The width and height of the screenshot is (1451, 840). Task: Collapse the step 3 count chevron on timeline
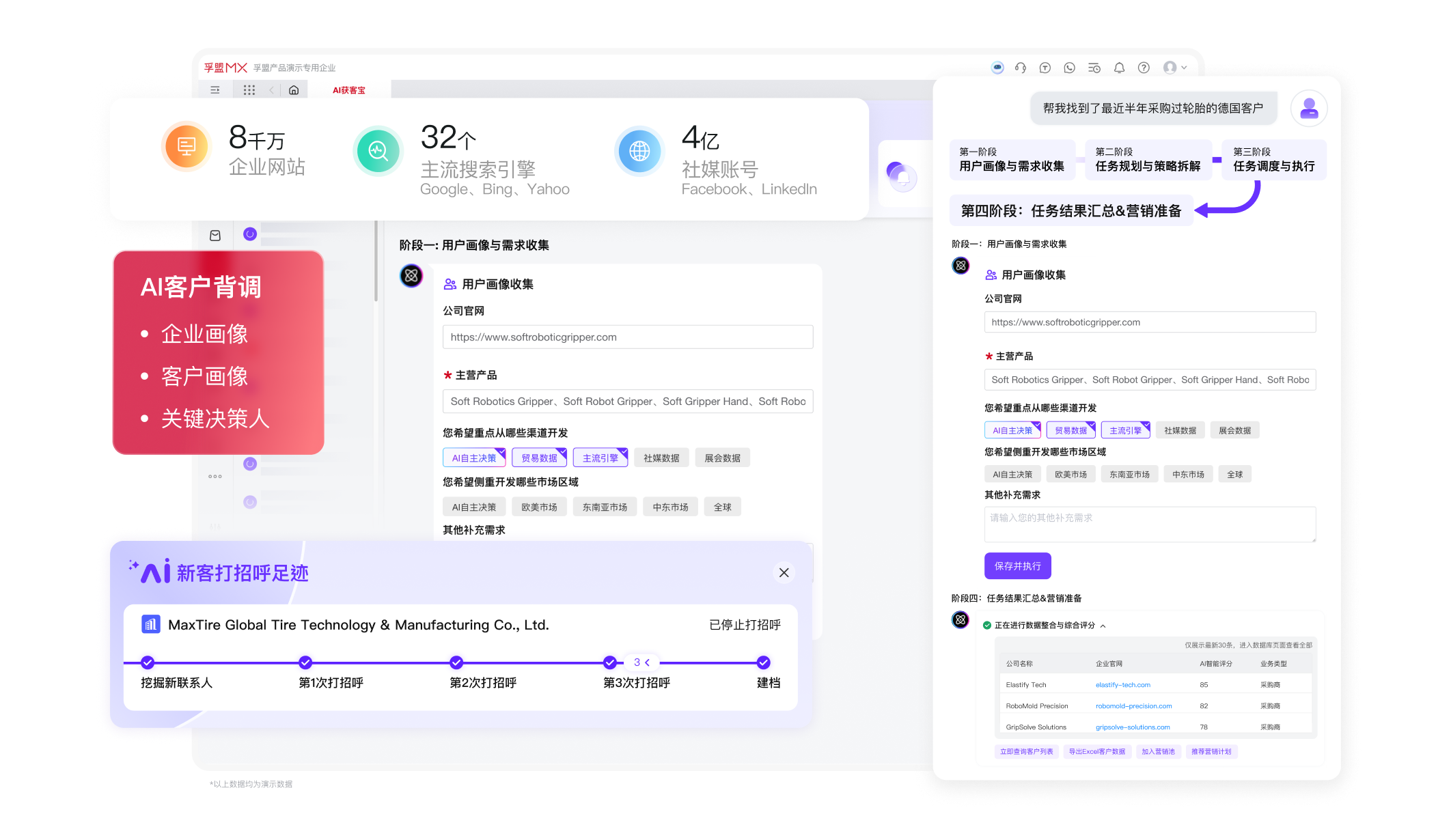point(647,662)
